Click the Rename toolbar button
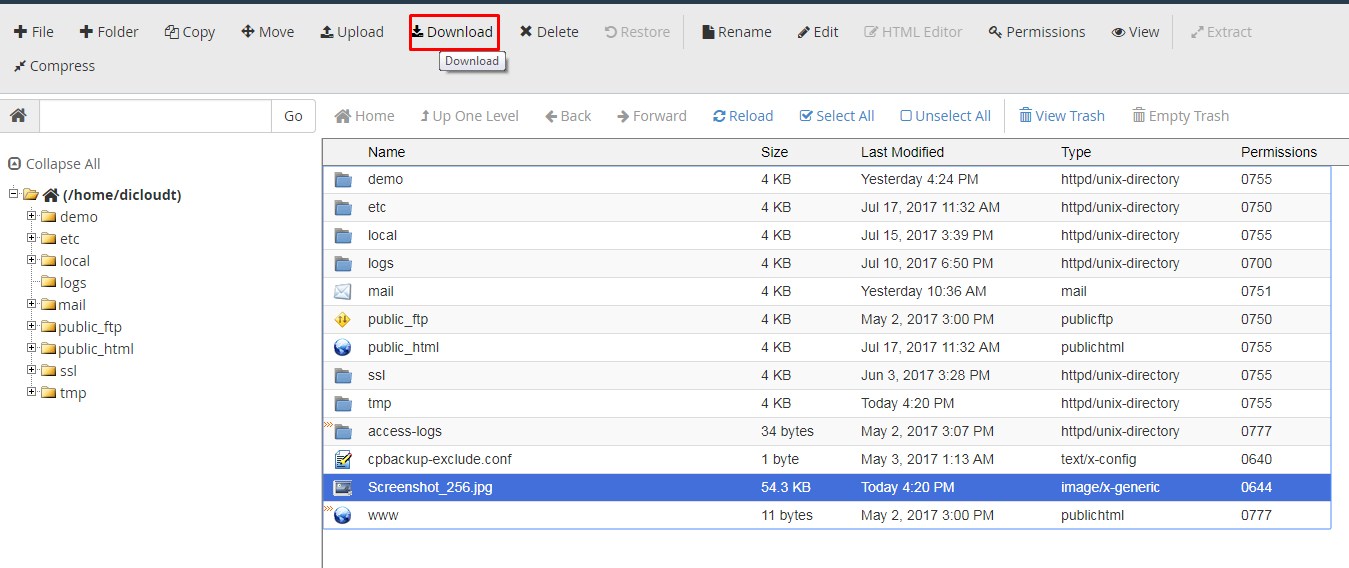Image resolution: width=1349 pixels, height=568 pixels. coord(737,32)
